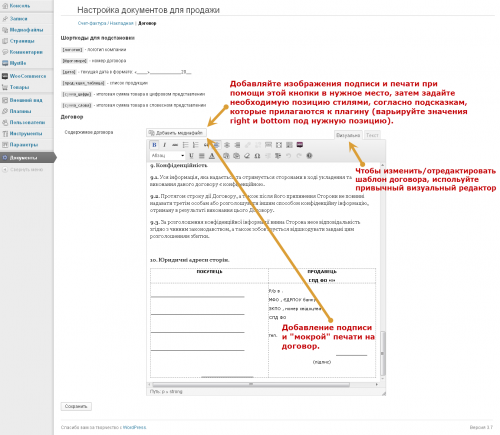
Task: Toggle the kitchen sink toolbar row
Action: (289, 145)
